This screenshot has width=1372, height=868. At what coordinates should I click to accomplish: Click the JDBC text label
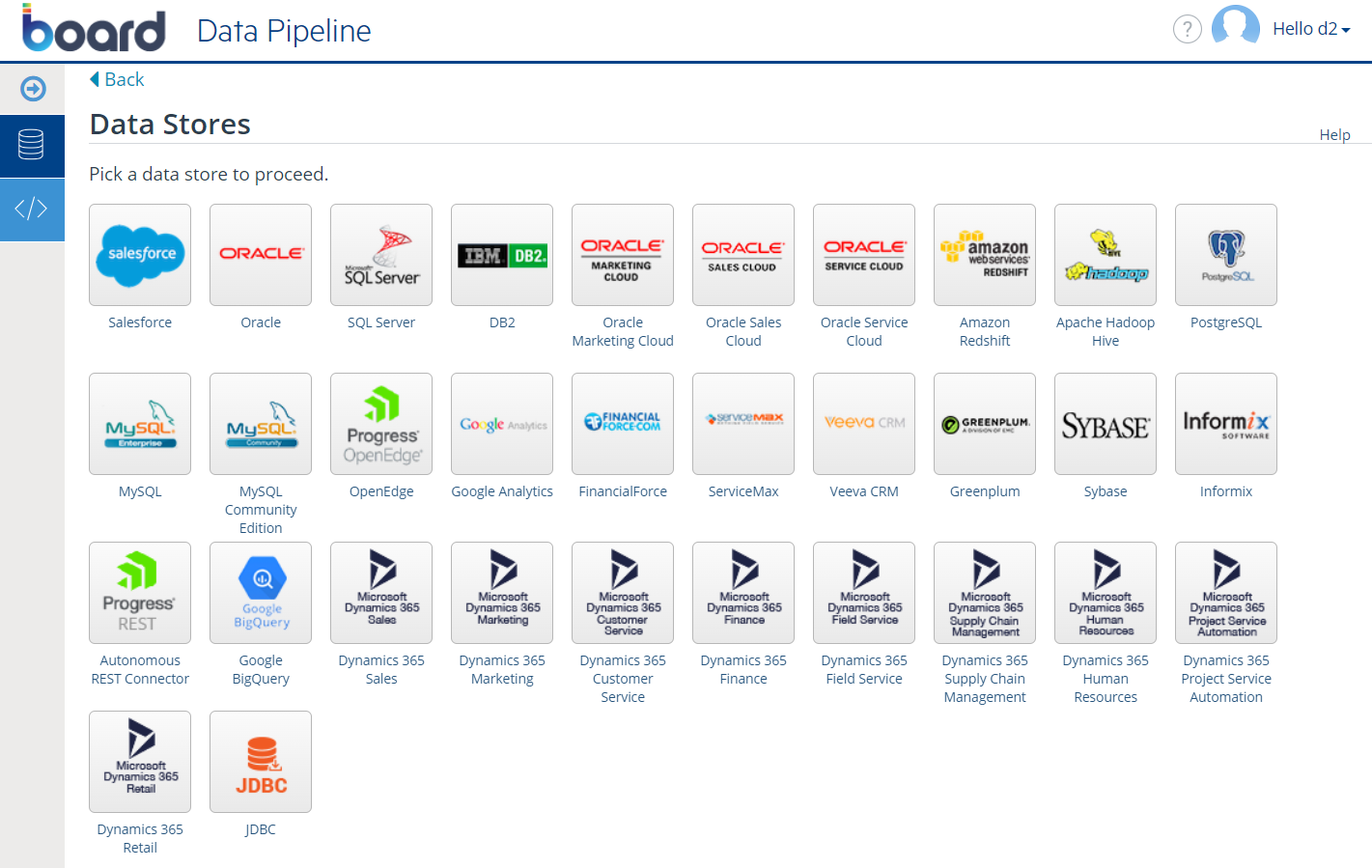point(261,829)
